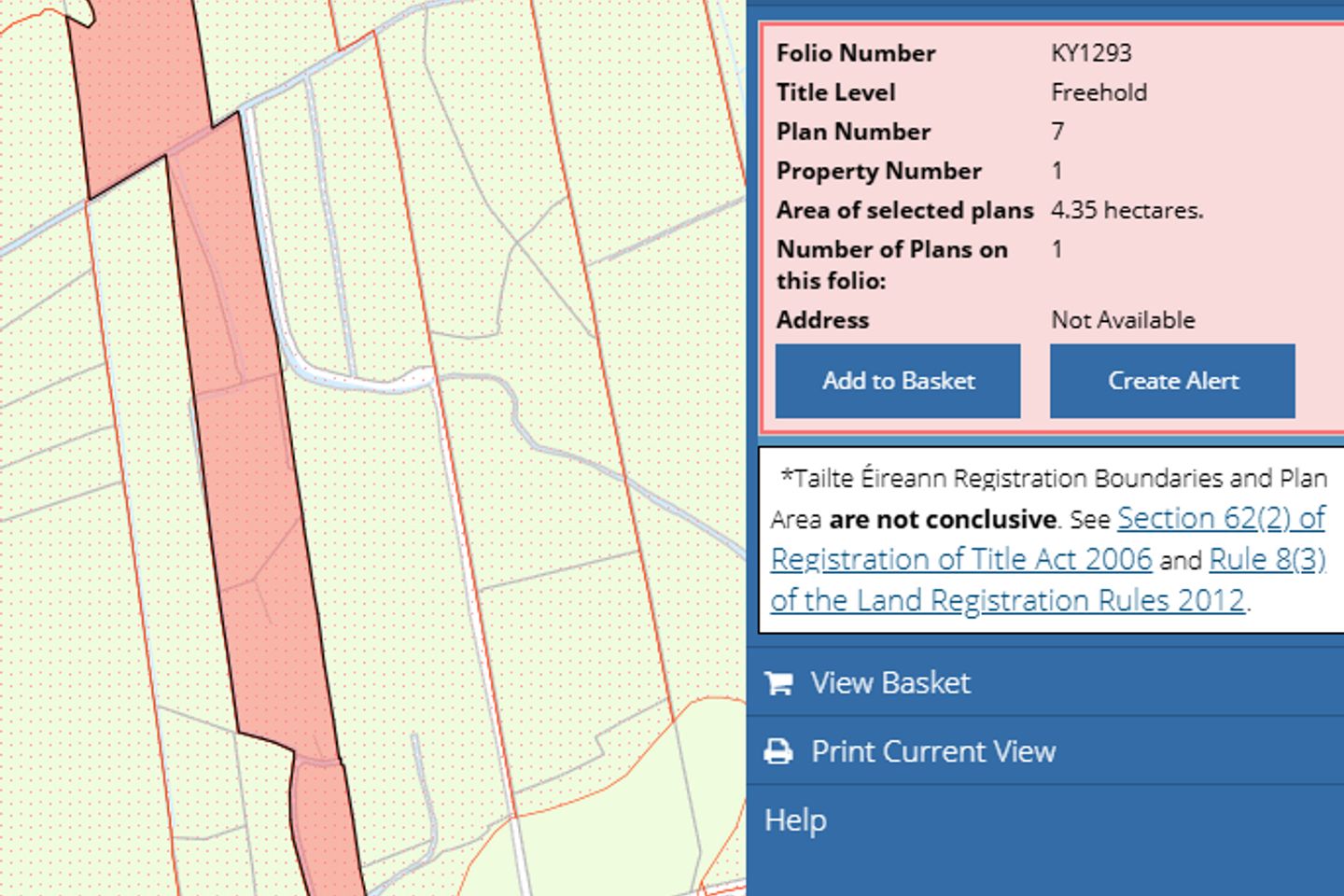Click the Area of selected plans label

click(903, 210)
